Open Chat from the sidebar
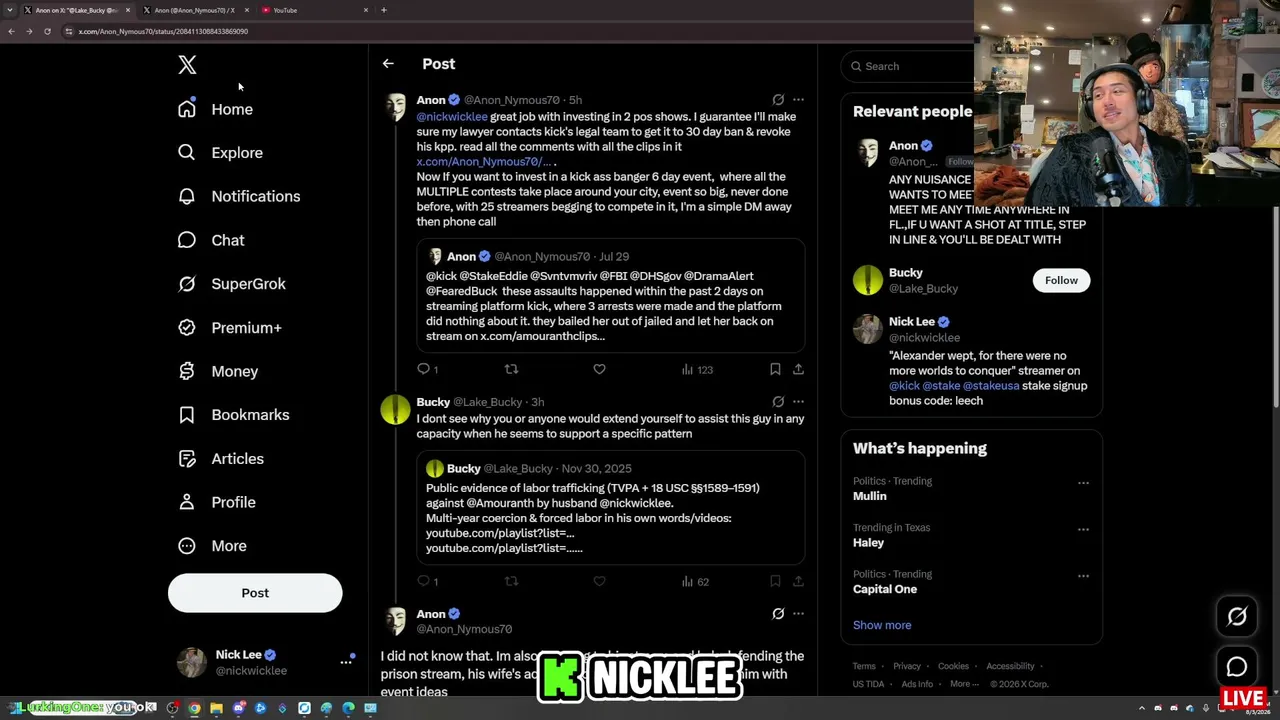 click(x=211, y=240)
